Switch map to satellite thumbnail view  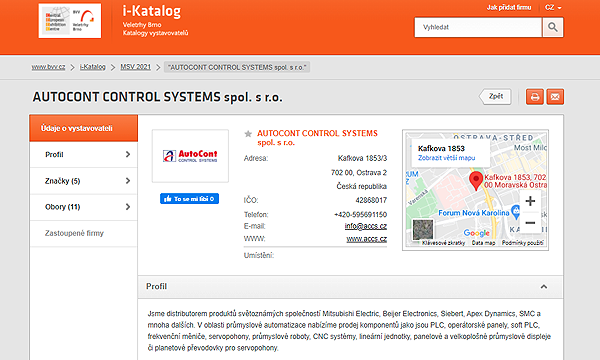tap(423, 230)
